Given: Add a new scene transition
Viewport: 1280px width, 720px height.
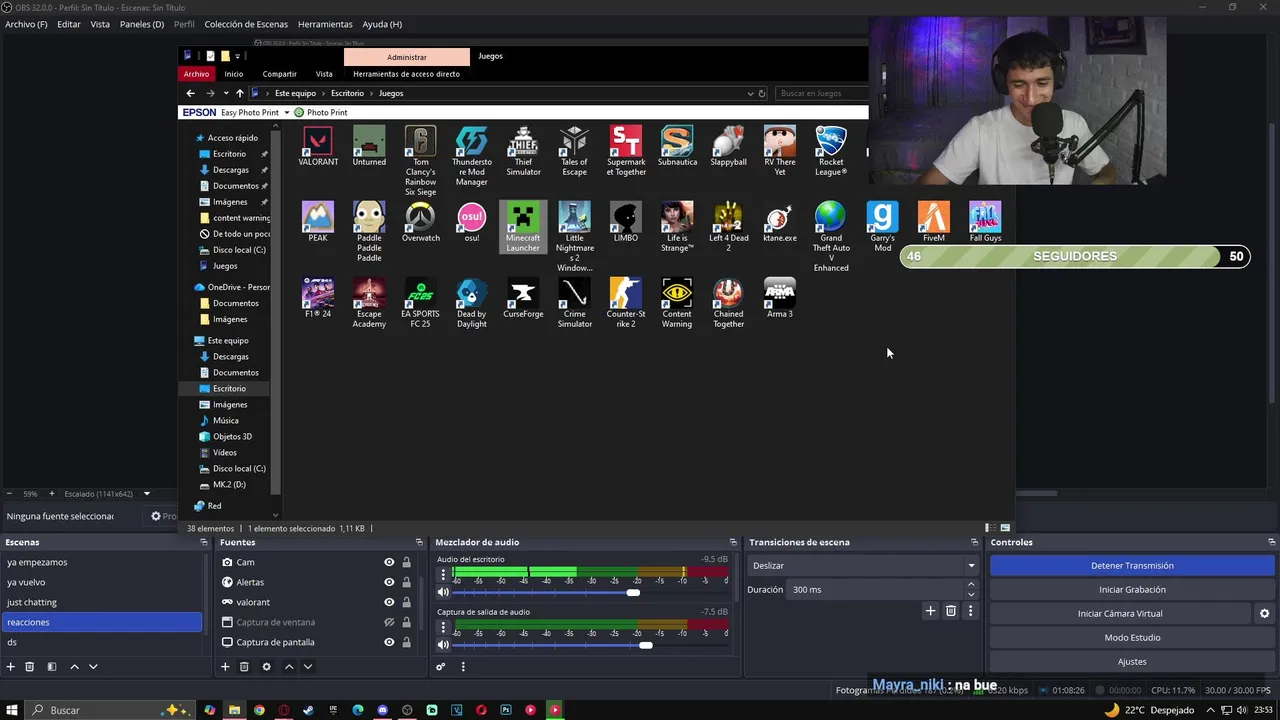Looking at the screenshot, I should coord(930,611).
